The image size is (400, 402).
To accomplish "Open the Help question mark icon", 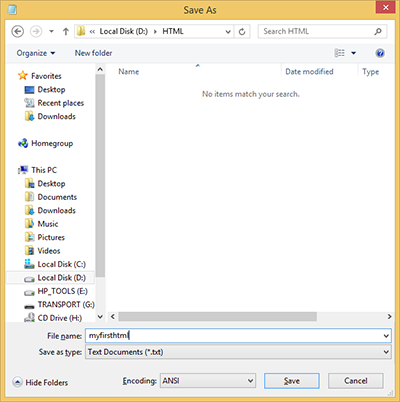I will coord(380,53).
